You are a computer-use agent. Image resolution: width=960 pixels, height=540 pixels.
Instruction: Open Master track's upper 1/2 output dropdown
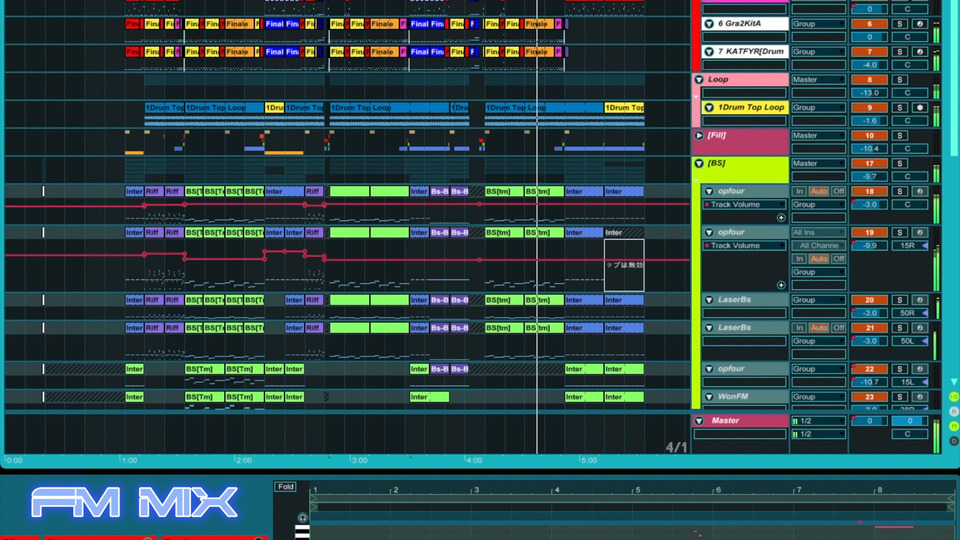click(819, 421)
